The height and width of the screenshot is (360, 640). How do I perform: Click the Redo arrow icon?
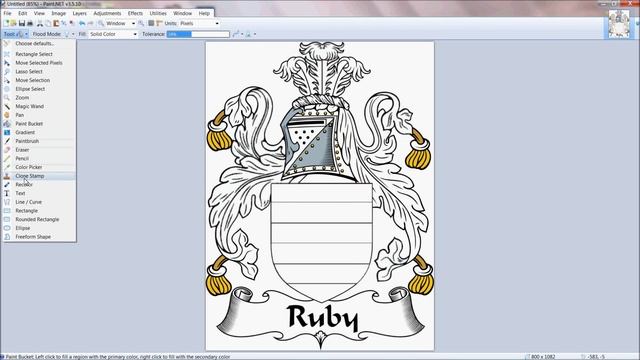[91, 23]
